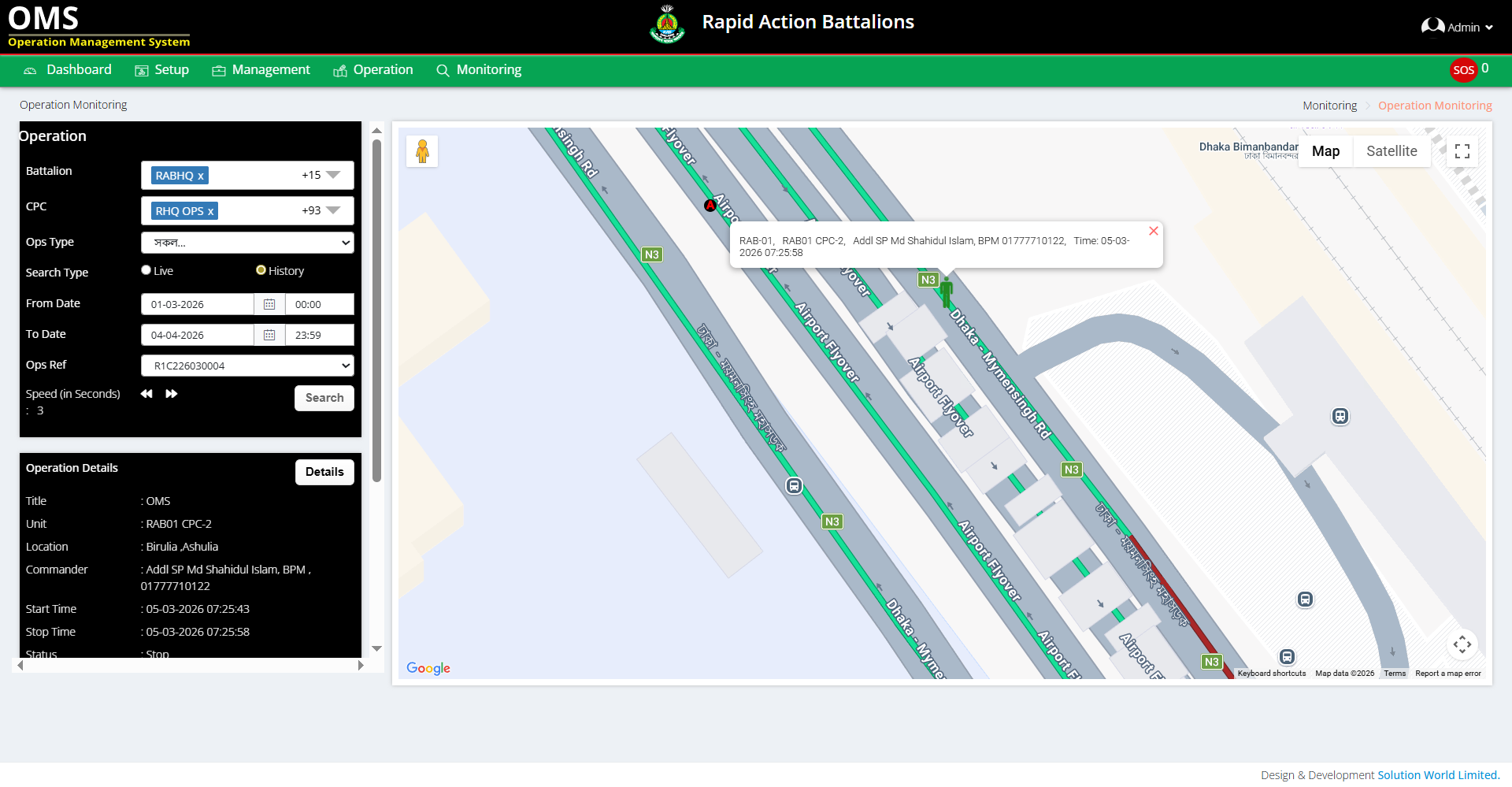This screenshot has height=787, width=1512.
Task: Expand the Admin user menu
Action: click(1458, 28)
